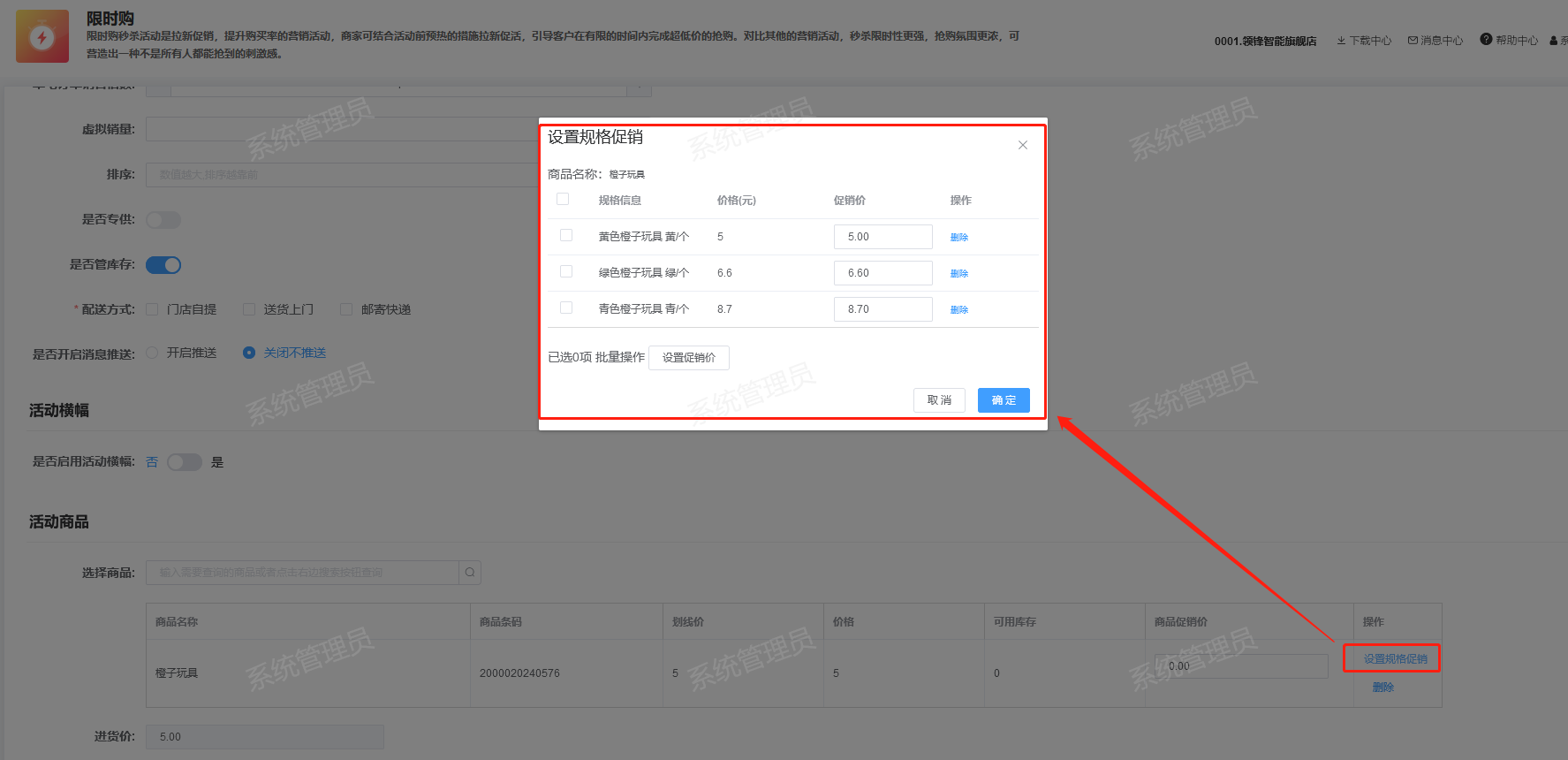Open 下载中心 download center

[x=1364, y=41]
